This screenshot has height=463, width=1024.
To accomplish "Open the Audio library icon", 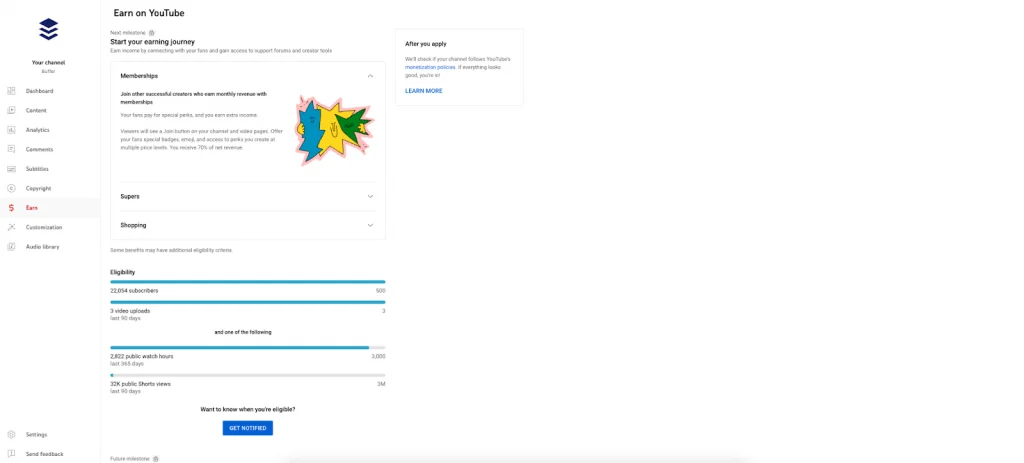I will click(11, 247).
